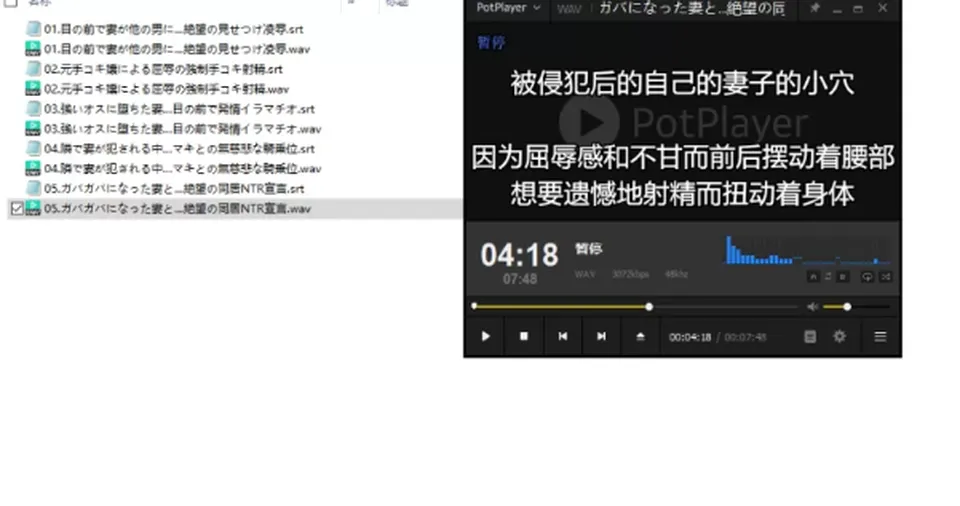The width and height of the screenshot is (960, 506).
Task: Toggle the select-all checkbox in the file list header
Action: click(x=11, y=3)
